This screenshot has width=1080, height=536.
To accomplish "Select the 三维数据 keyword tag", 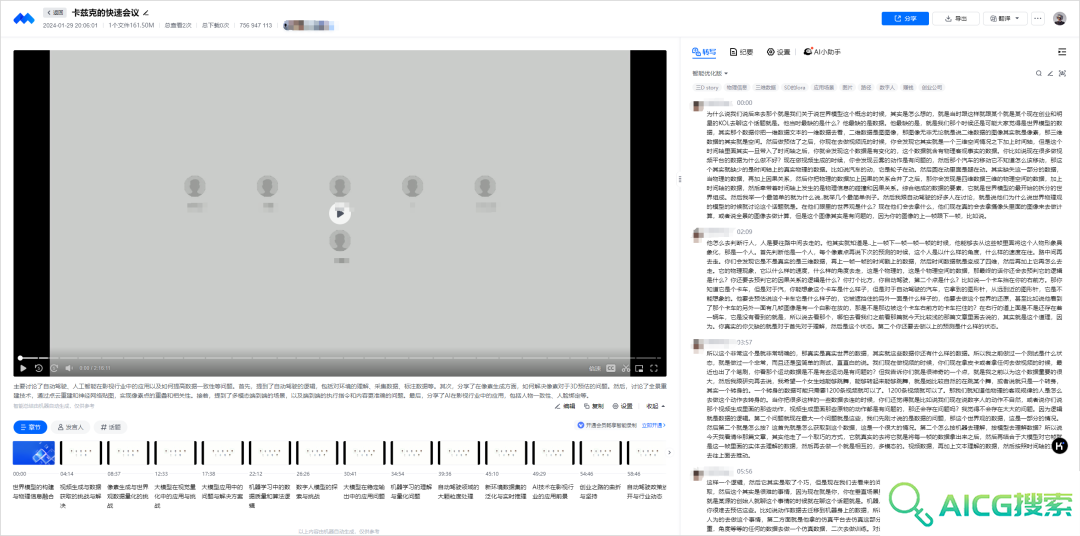I will pos(765,87).
